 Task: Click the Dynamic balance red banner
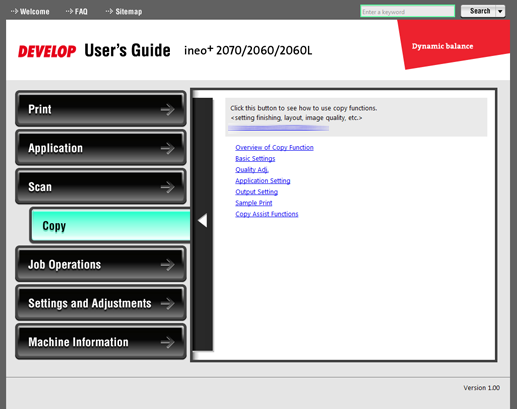coord(454,44)
